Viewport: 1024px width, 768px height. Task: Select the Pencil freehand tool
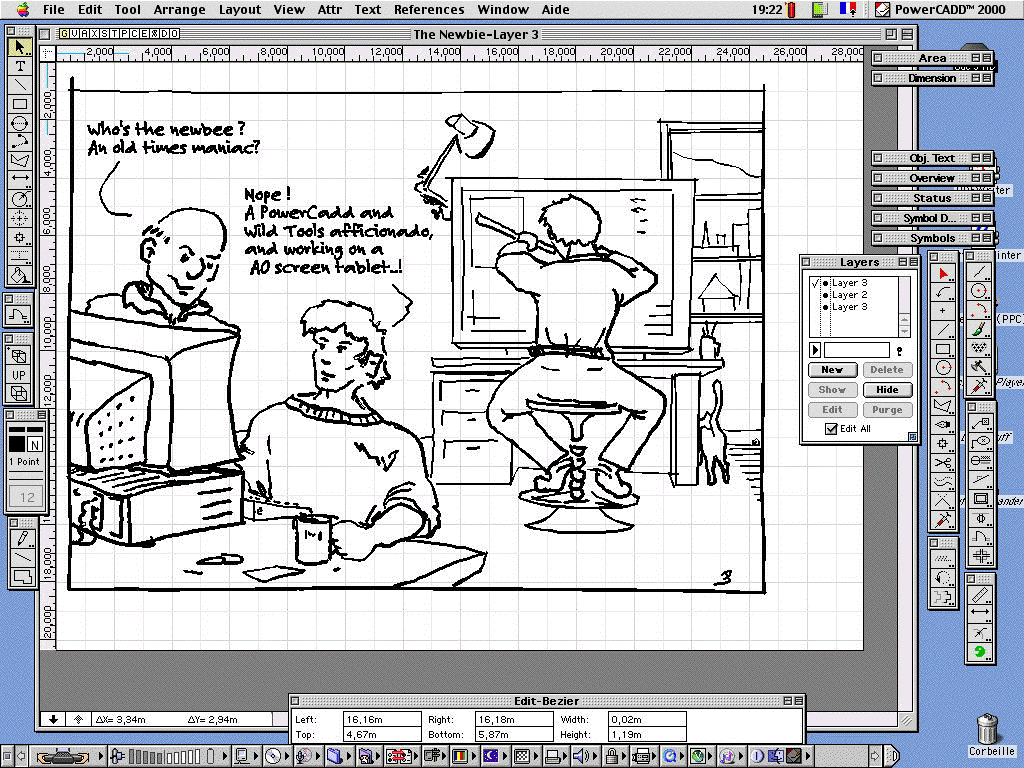coord(23,539)
